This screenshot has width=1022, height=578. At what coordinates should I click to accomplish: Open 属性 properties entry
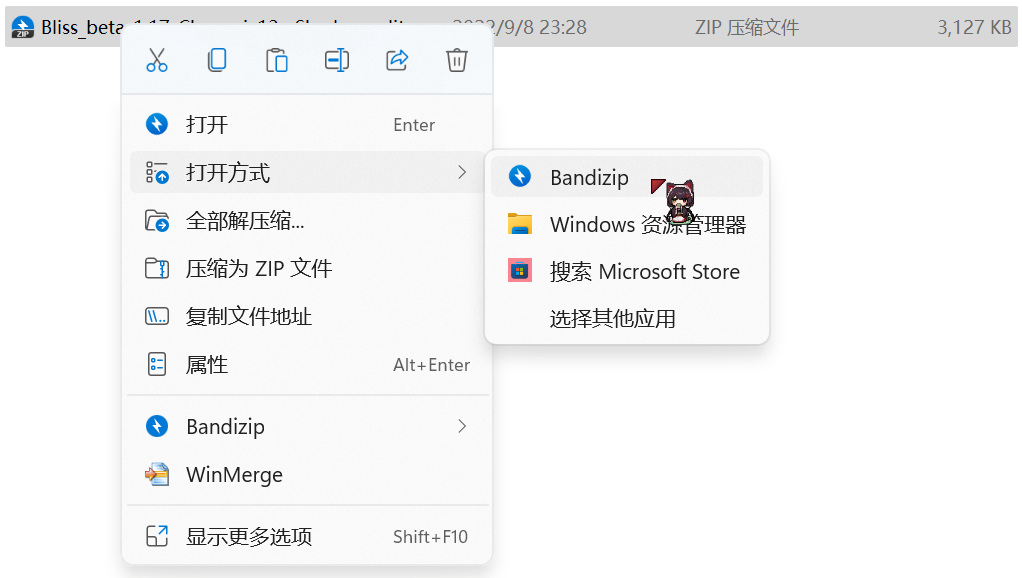307,365
